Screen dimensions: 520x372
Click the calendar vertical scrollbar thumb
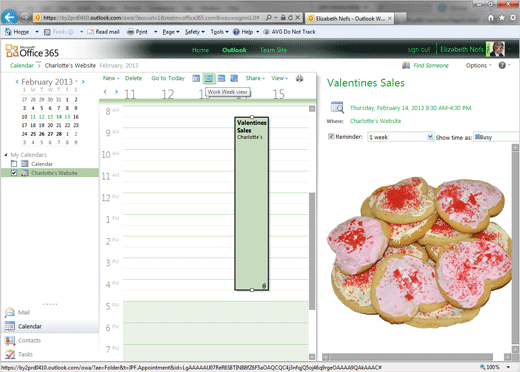[x=312, y=251]
